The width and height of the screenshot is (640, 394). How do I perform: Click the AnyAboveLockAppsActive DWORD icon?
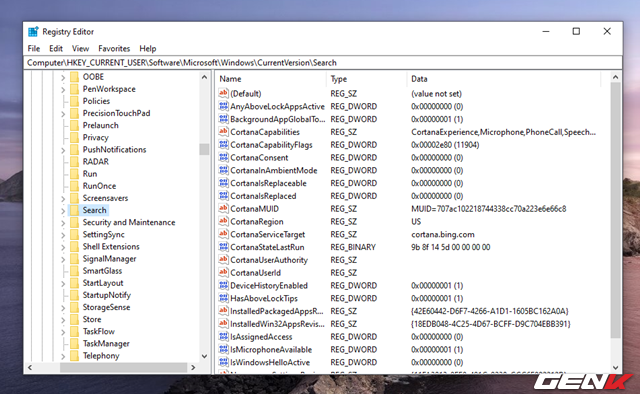223,106
